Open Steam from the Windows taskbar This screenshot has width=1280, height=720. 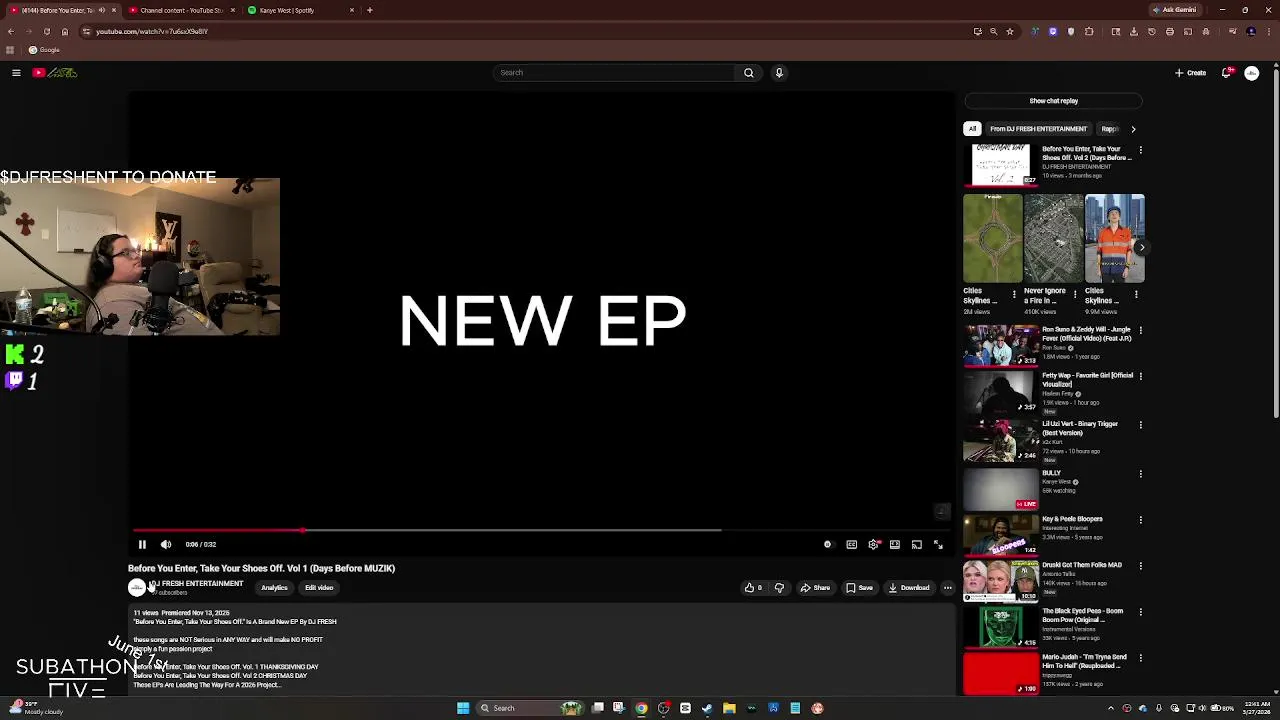tap(707, 709)
